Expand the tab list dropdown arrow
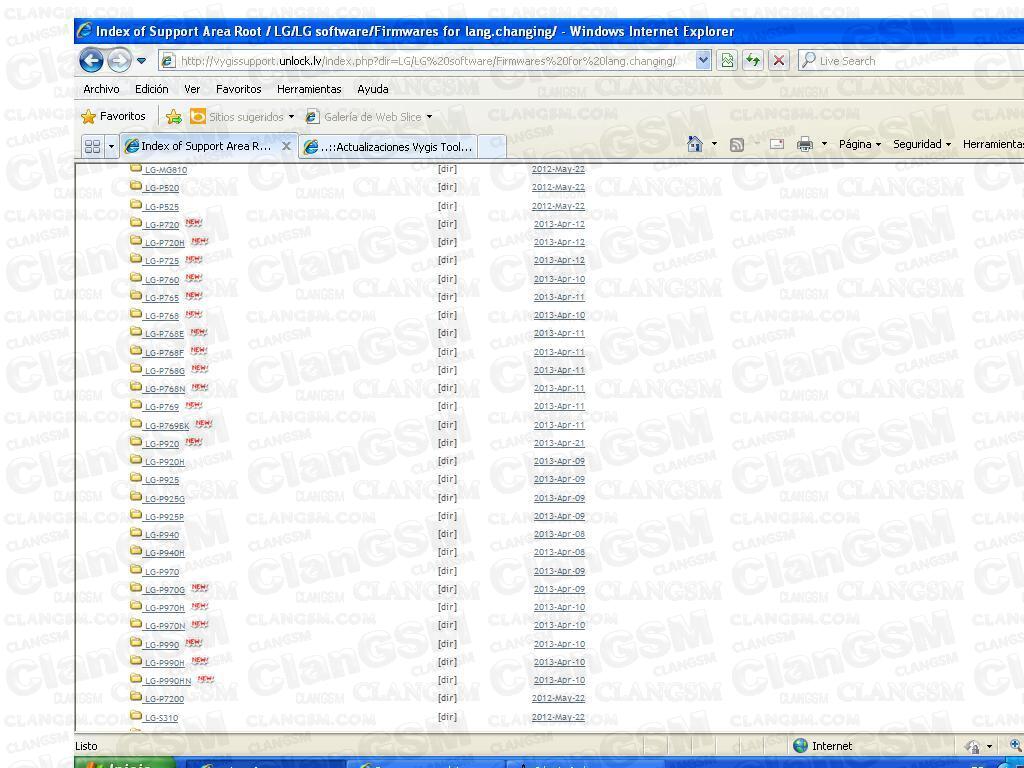This screenshot has height=768, width=1024. click(x=111, y=146)
